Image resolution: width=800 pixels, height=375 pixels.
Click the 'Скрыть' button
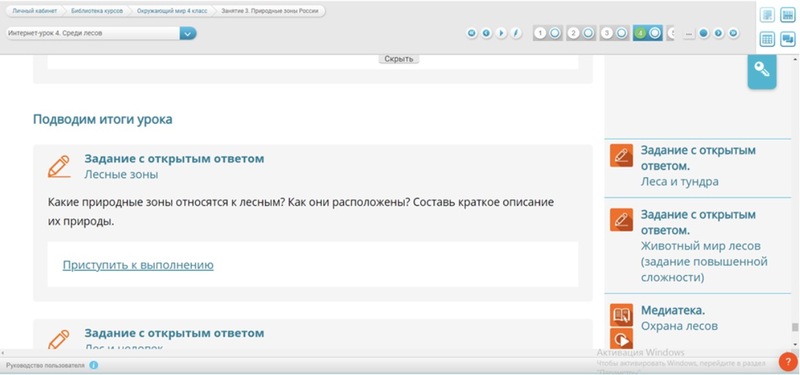click(398, 59)
